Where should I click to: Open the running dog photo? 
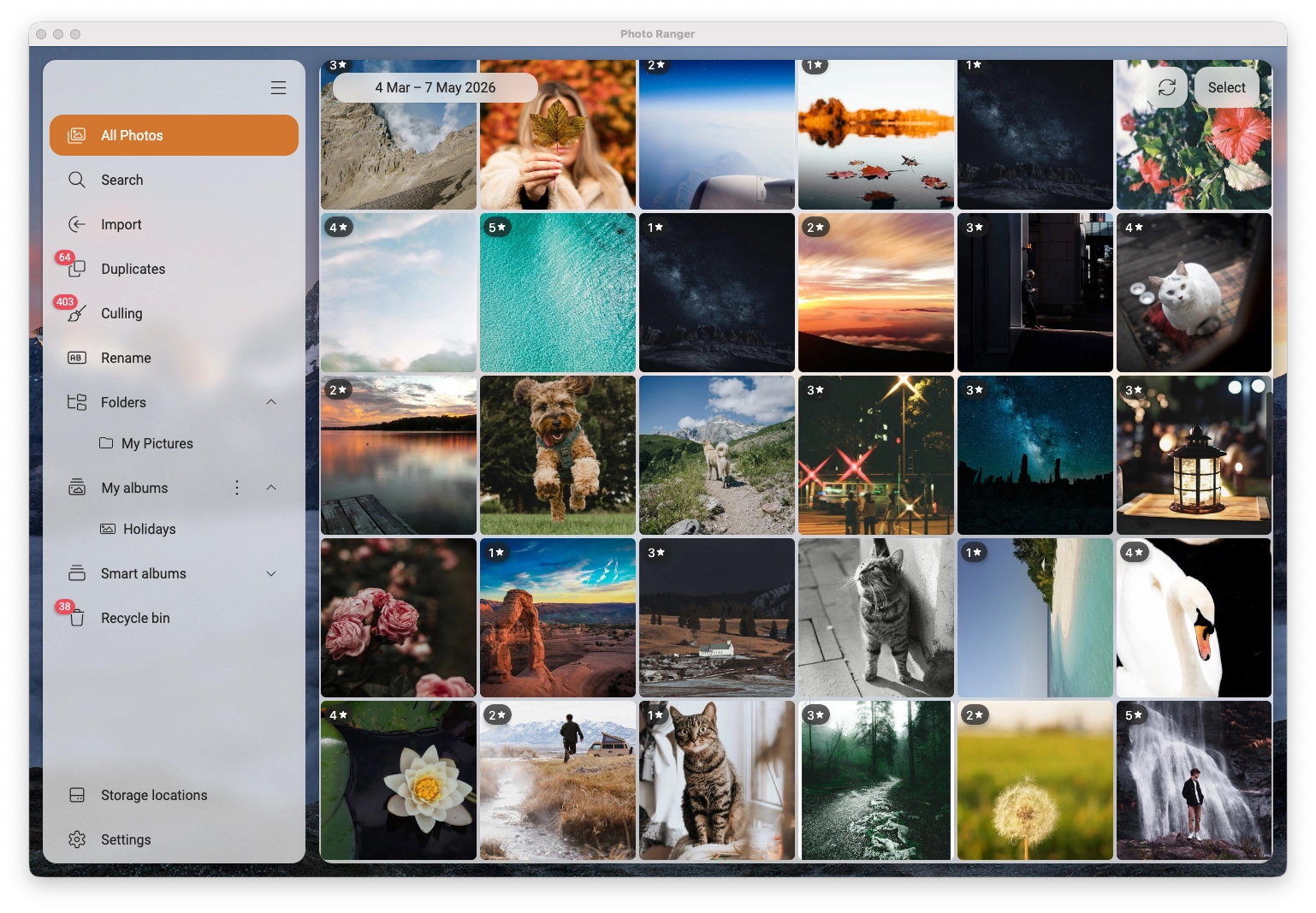coord(558,455)
